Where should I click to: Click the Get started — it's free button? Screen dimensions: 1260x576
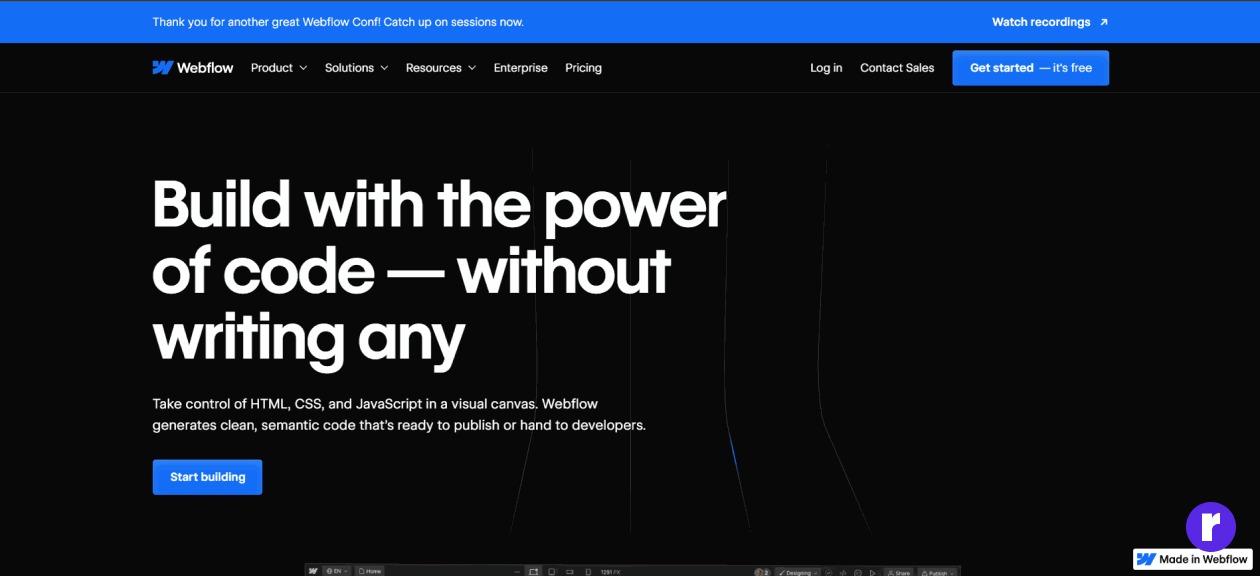coord(1030,68)
